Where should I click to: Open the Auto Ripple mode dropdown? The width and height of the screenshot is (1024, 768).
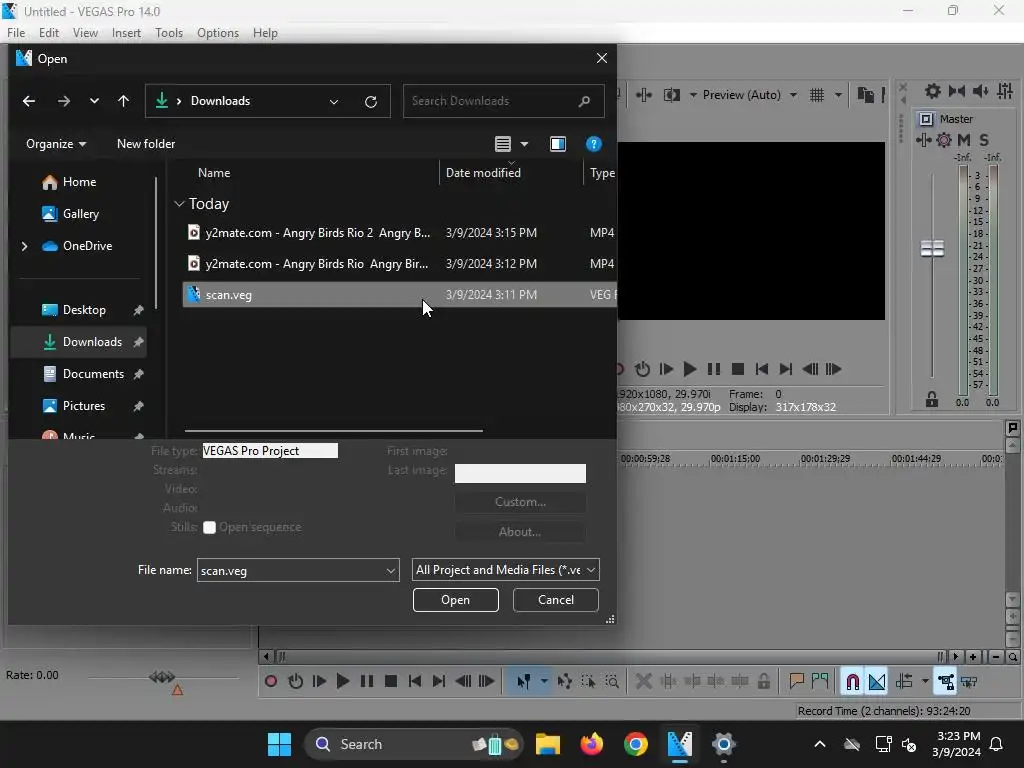925,681
